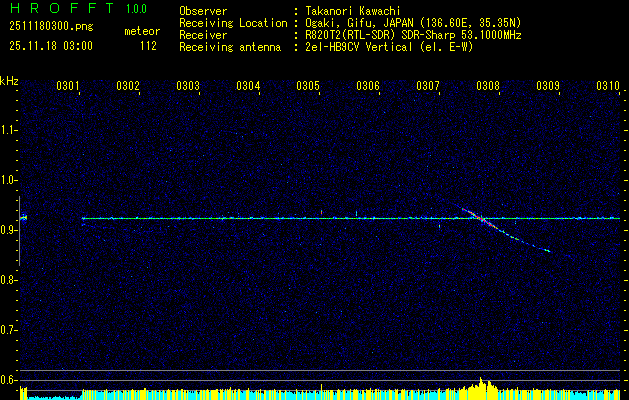The height and width of the screenshot is (400, 629).
Task: Click the 1.0 kHz axis label
Action: pos(8,180)
